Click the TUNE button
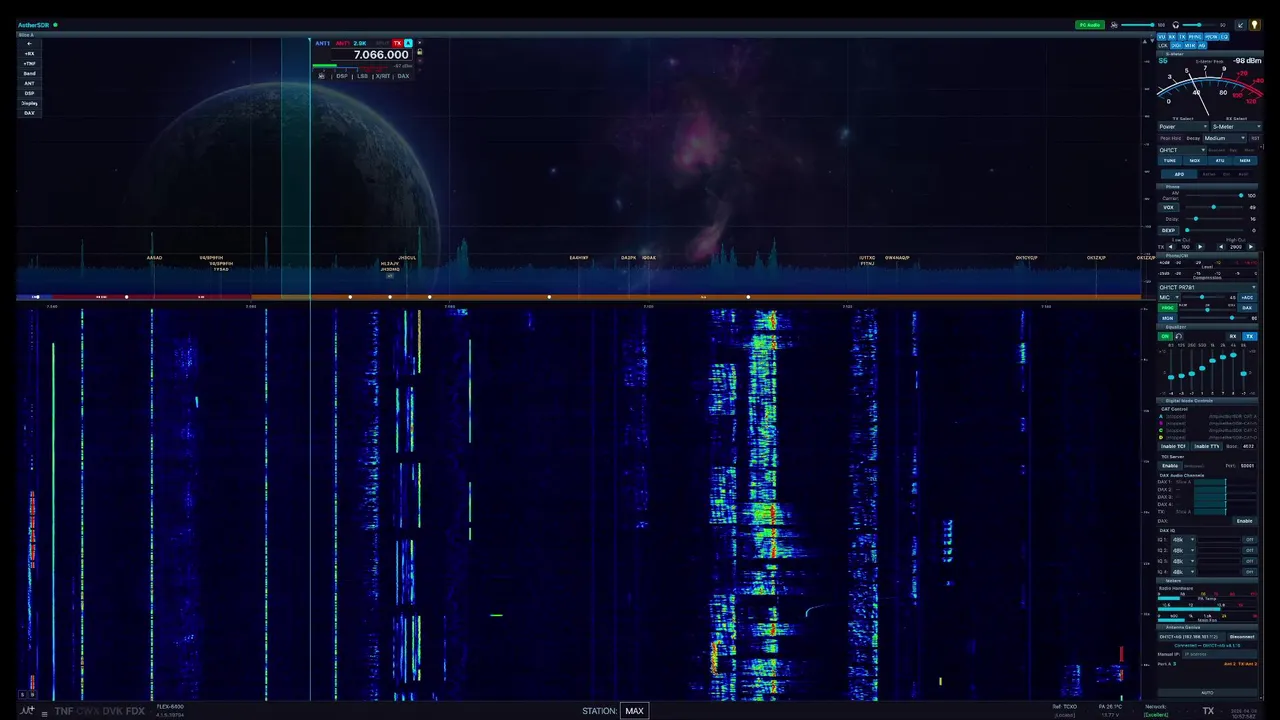The image size is (1280, 720). pyautogui.click(x=1170, y=160)
